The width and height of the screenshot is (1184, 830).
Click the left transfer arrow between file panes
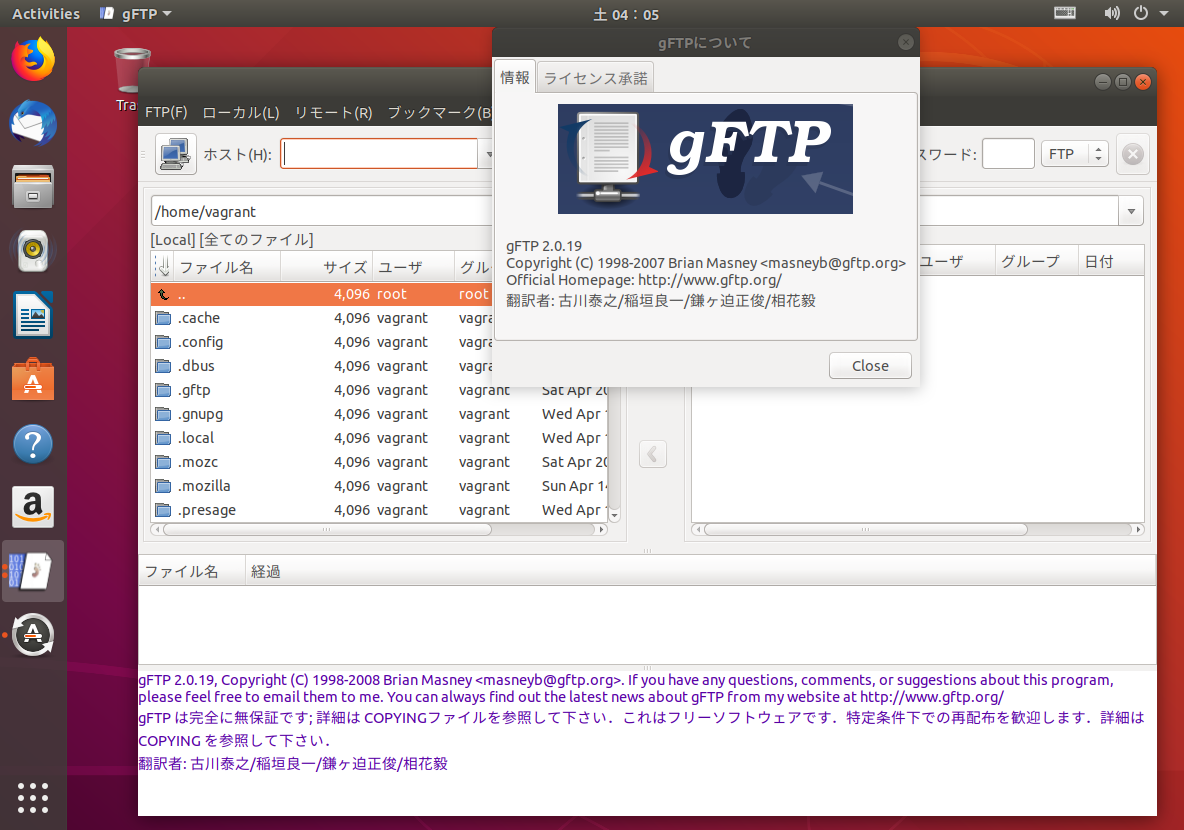[x=652, y=454]
